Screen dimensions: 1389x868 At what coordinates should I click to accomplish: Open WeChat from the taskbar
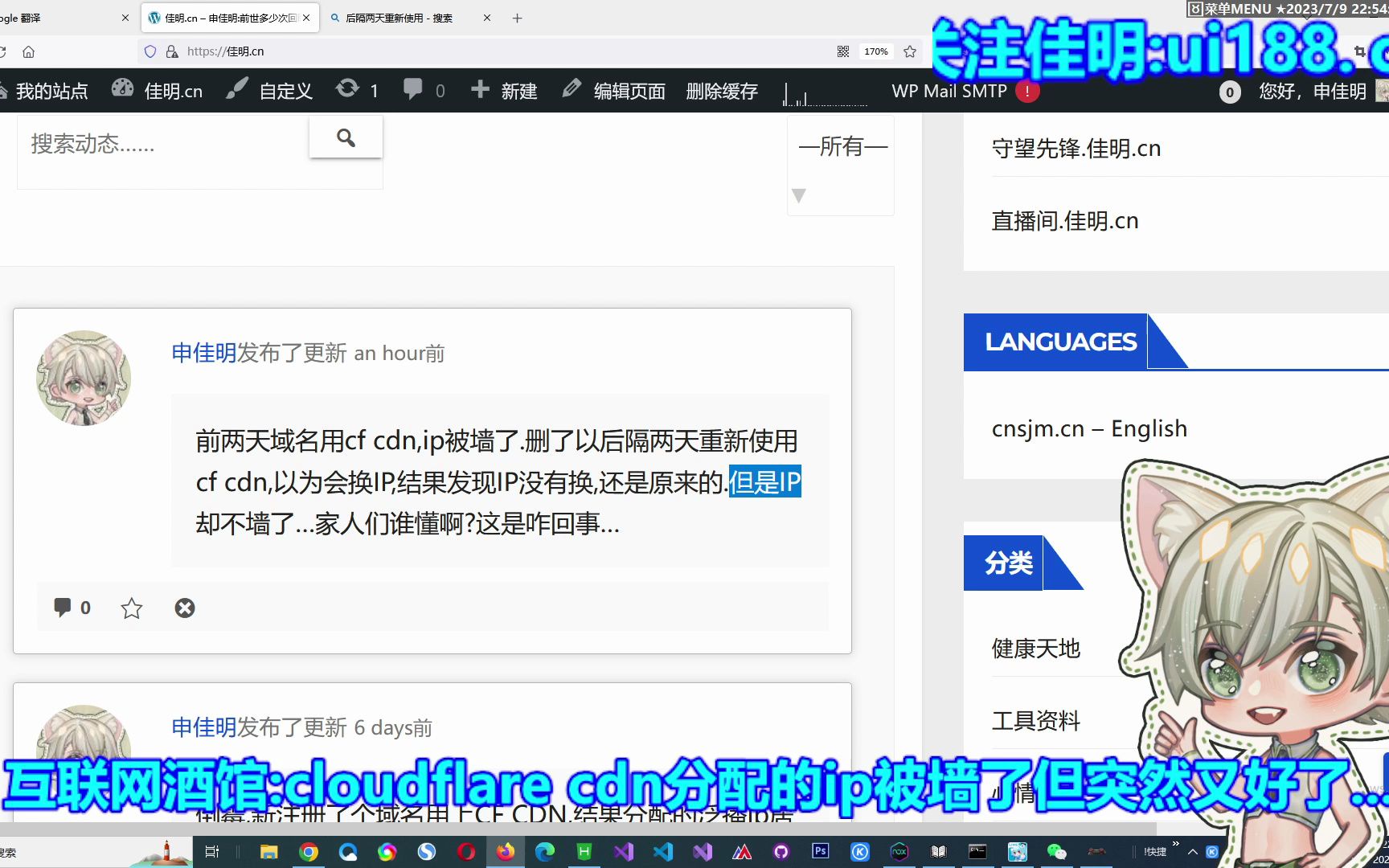[x=1057, y=852]
